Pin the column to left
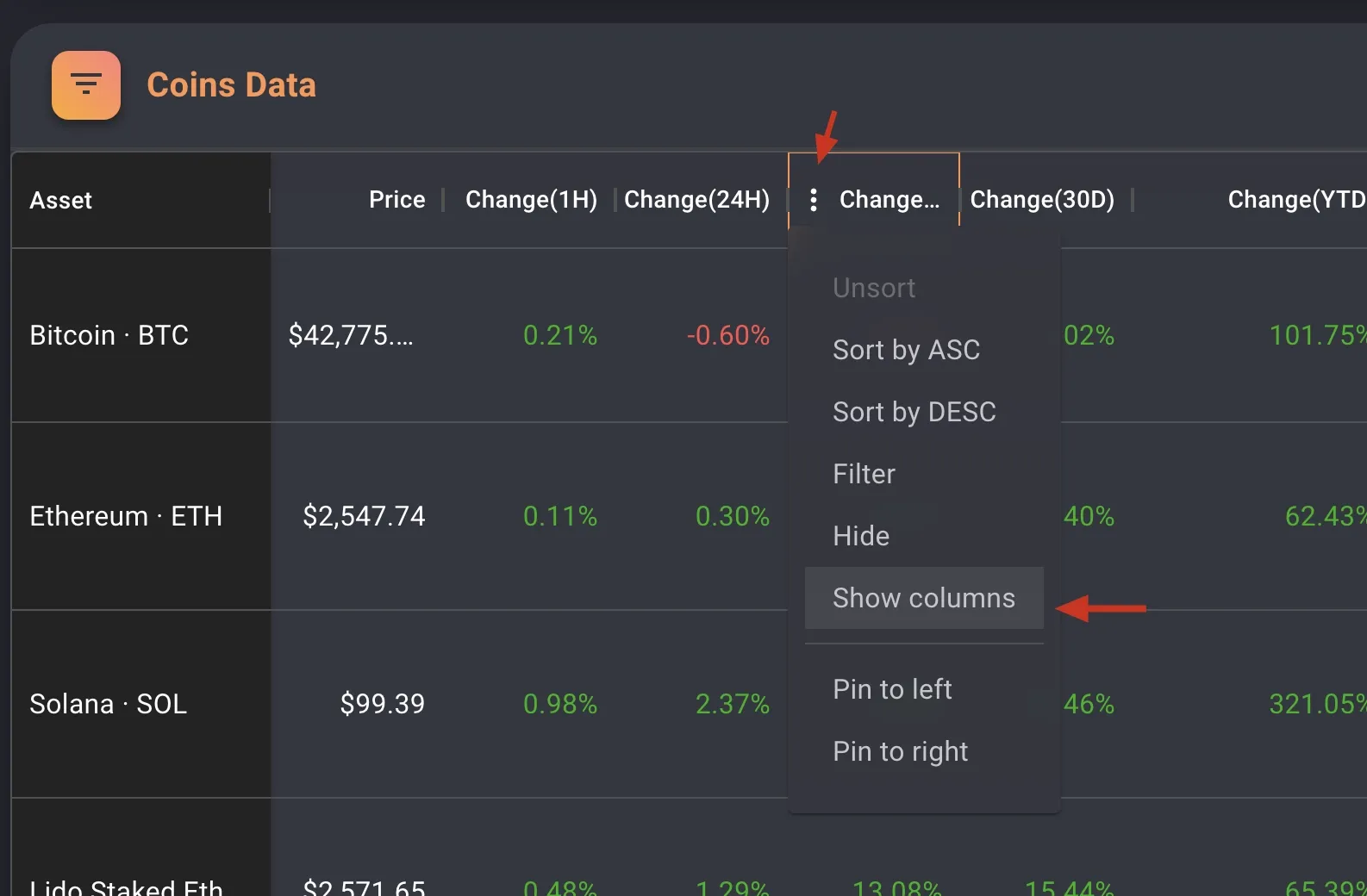The image size is (1367, 896). (924, 689)
